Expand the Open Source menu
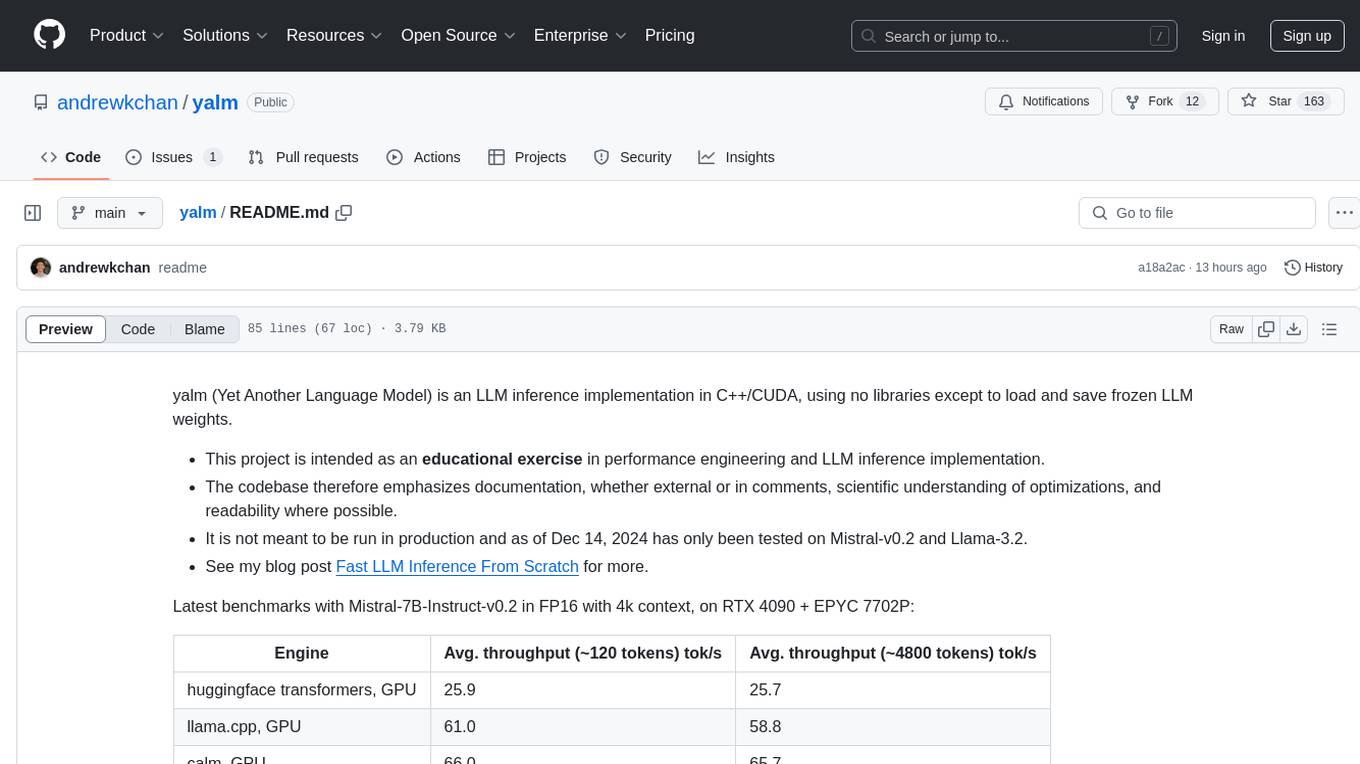1360x764 pixels. click(x=458, y=35)
